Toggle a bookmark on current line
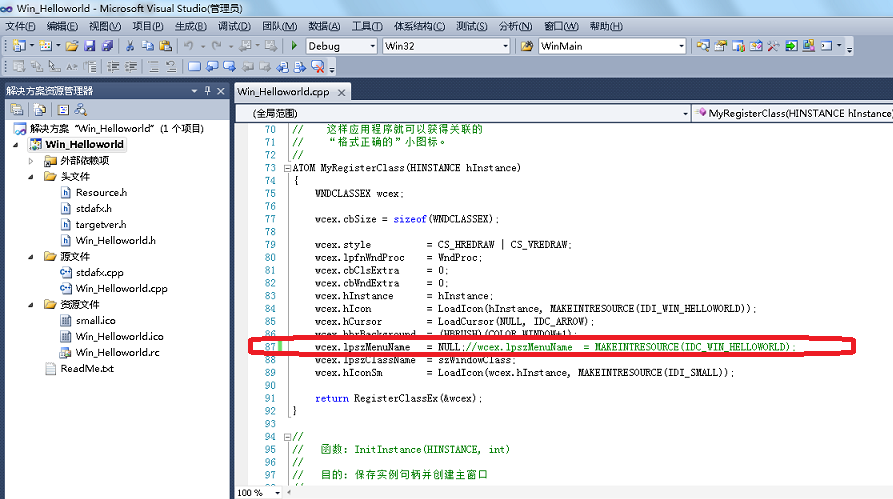The image size is (893, 499). point(194,67)
